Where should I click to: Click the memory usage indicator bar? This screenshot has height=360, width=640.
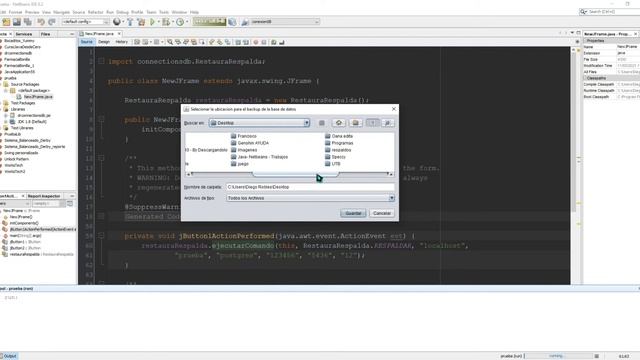(x=209, y=22)
